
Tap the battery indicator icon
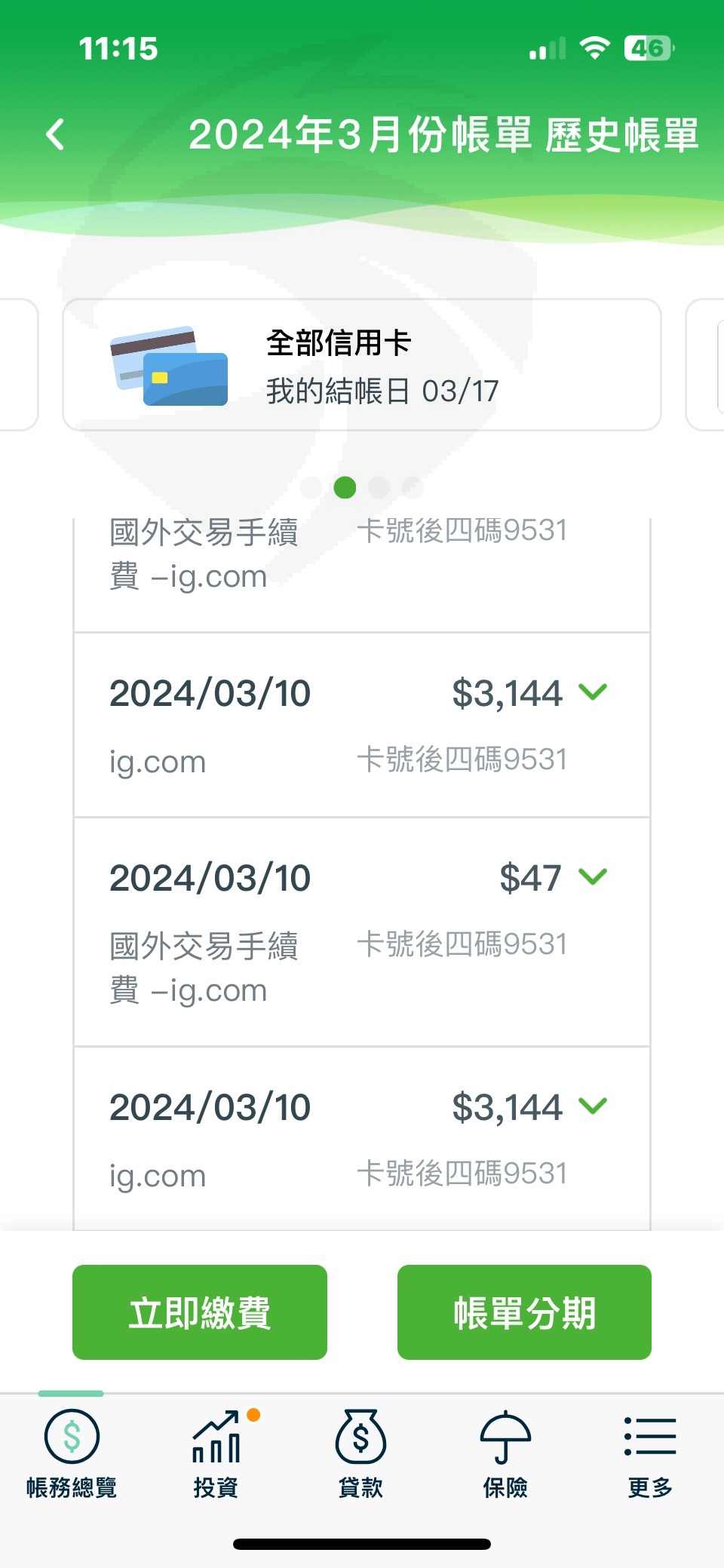click(x=649, y=49)
